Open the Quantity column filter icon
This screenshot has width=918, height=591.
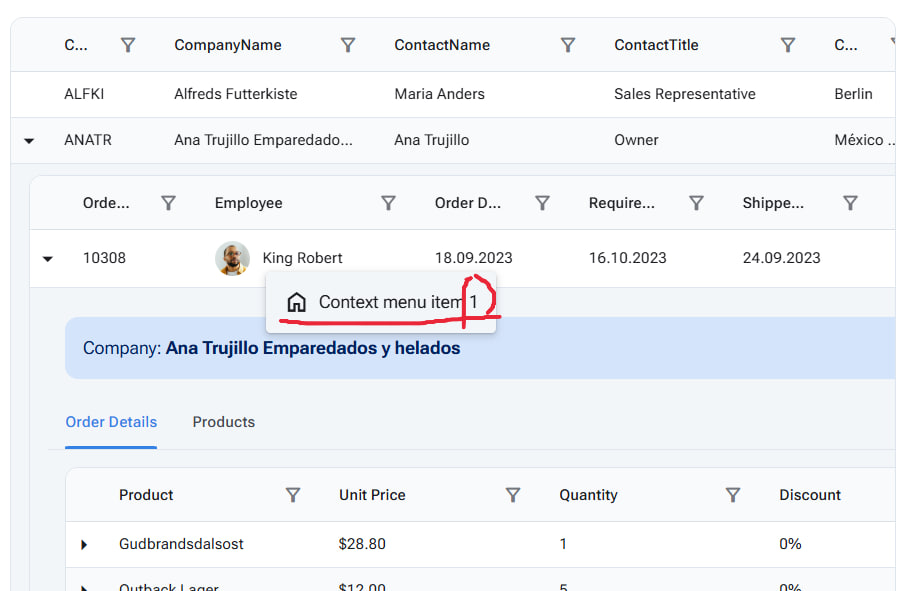(733, 495)
